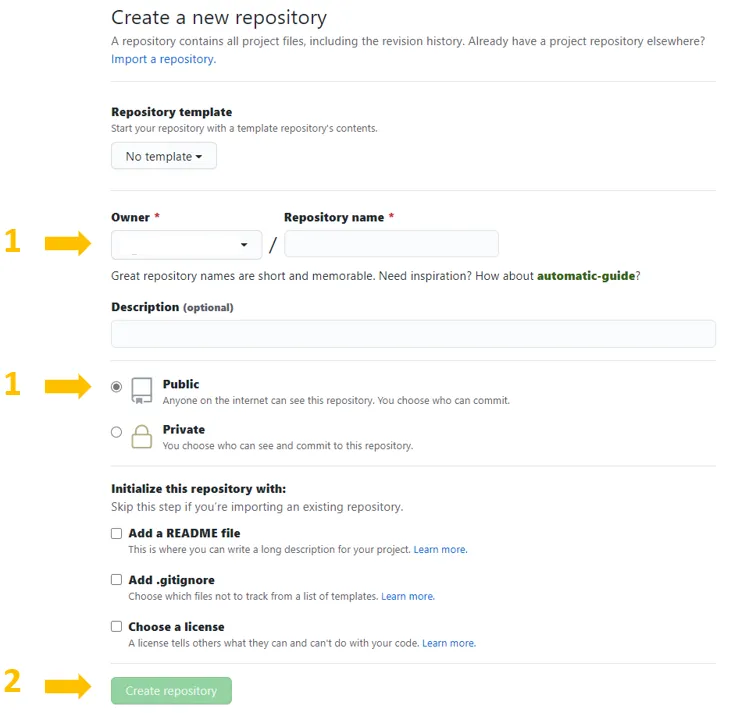Click the Create repository button

pyautogui.click(x=171, y=691)
